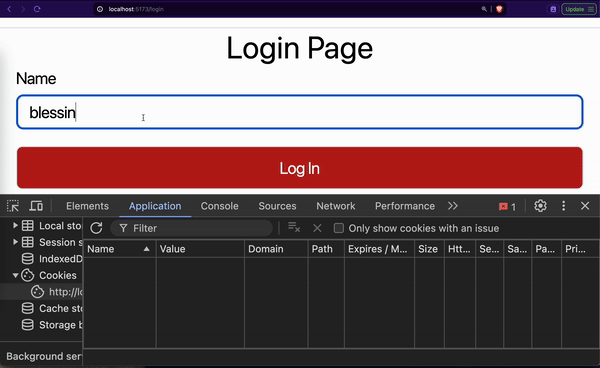Open the issues counter flag icon
The width and height of the screenshot is (600, 368).
[507, 207]
